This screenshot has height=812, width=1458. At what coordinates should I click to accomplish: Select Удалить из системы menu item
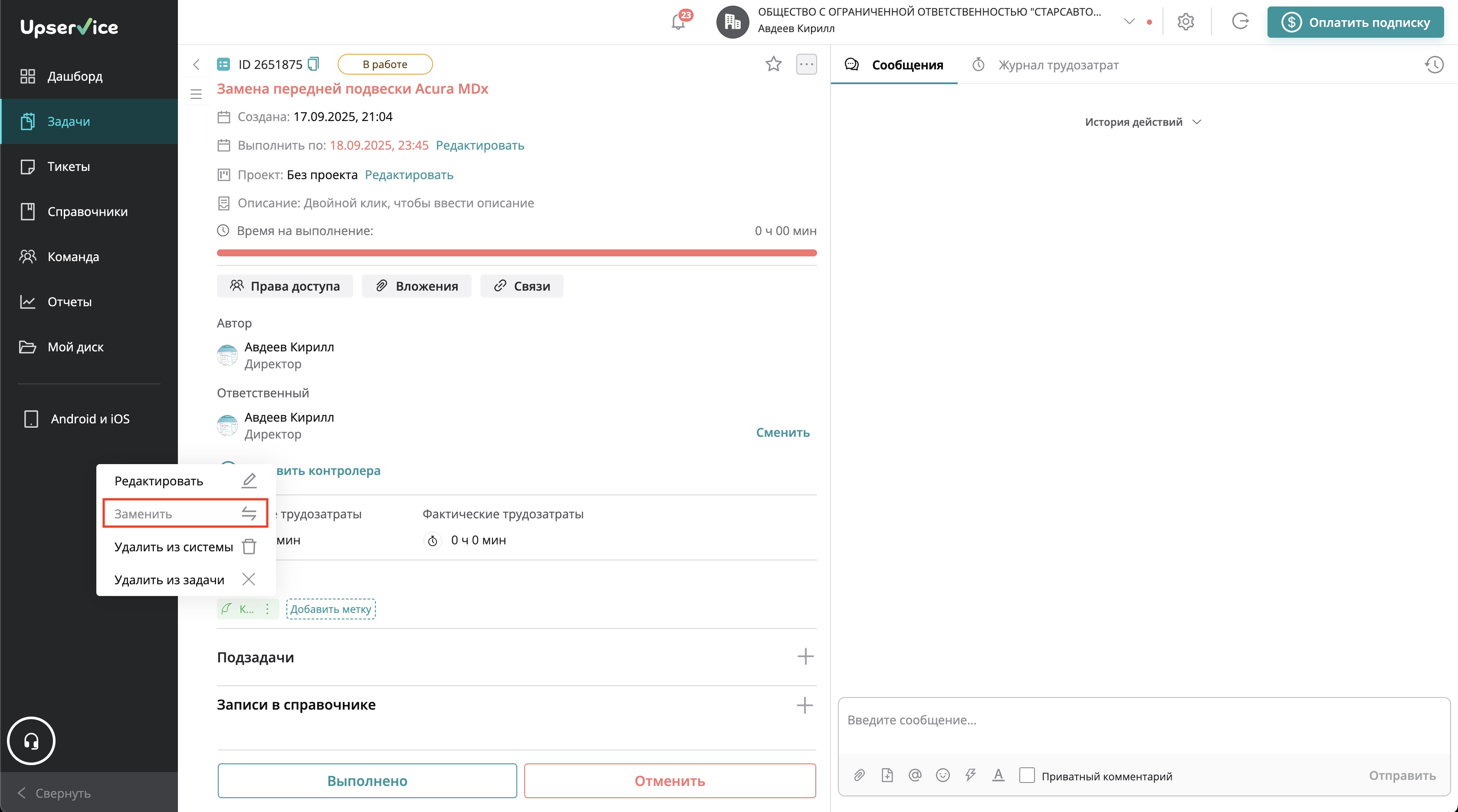click(x=186, y=547)
